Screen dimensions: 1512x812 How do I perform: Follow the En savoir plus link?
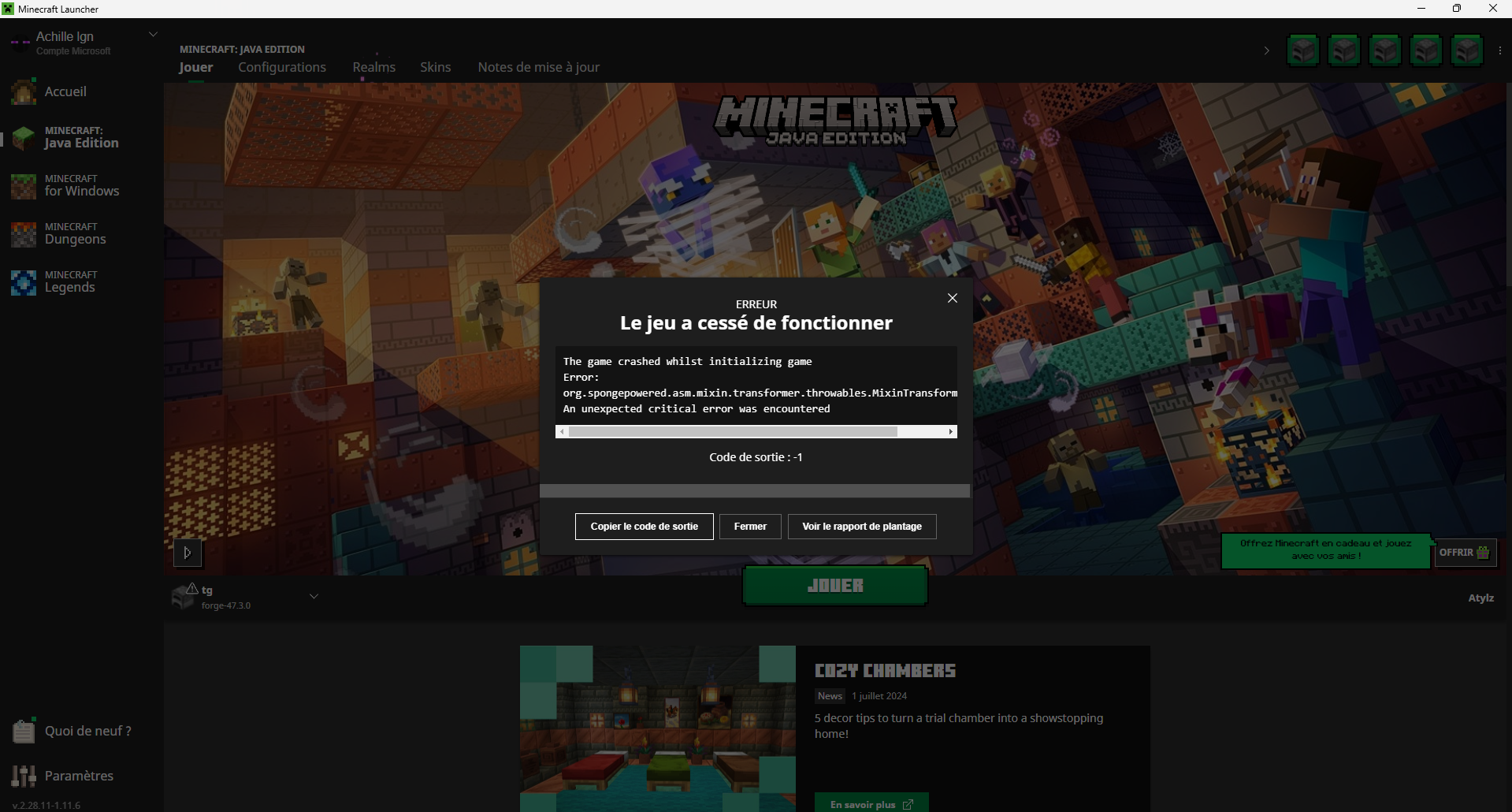pos(871,803)
